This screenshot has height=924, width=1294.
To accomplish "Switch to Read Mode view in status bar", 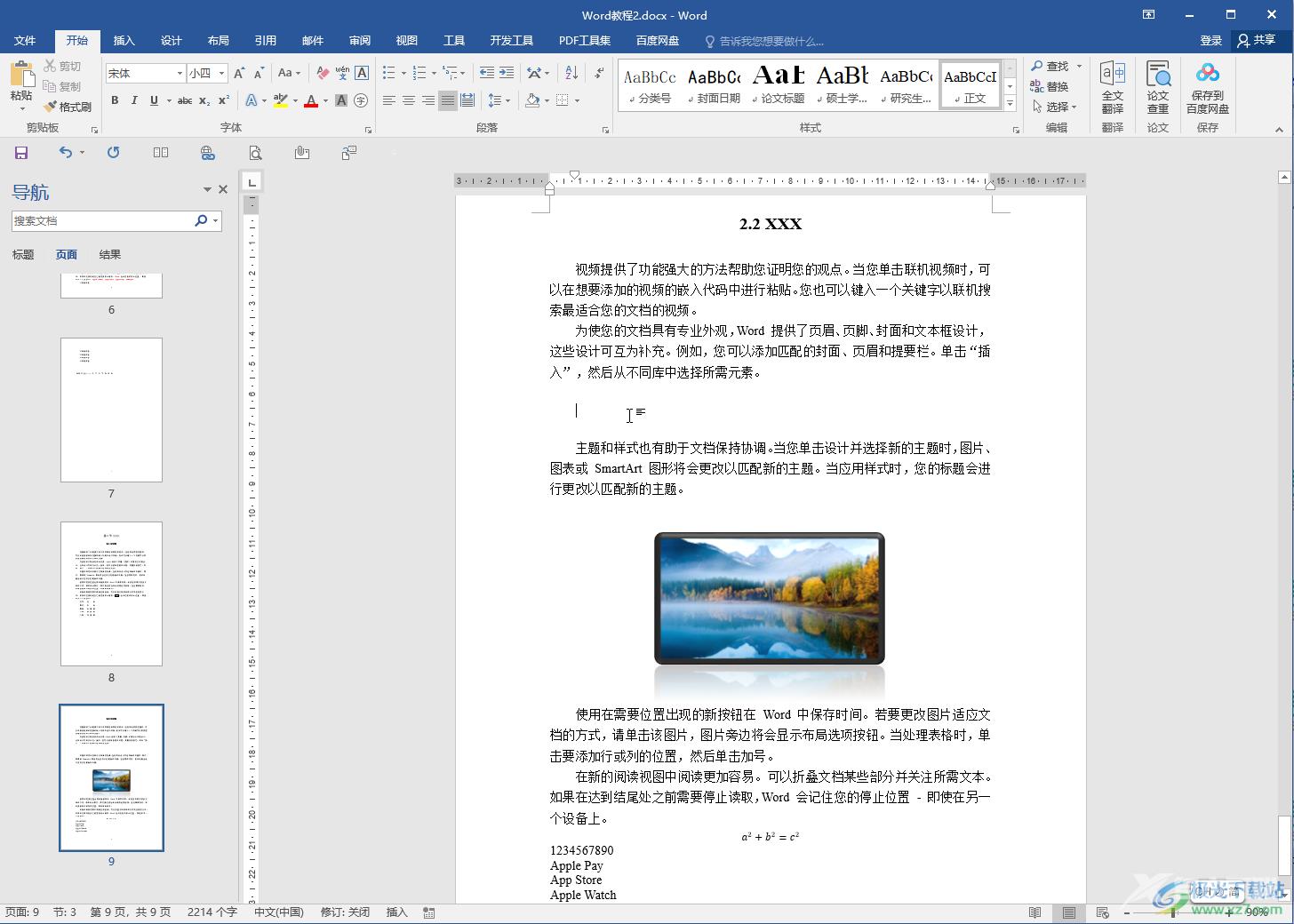I will coord(1034,912).
